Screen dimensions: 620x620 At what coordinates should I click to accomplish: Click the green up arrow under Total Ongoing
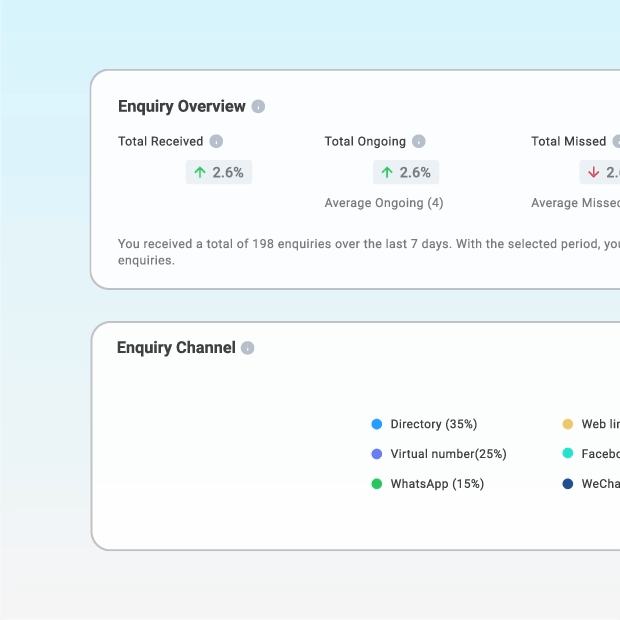pos(387,172)
